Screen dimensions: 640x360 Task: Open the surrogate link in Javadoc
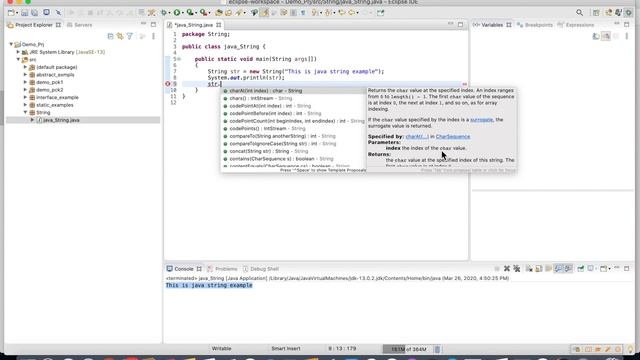point(481,120)
